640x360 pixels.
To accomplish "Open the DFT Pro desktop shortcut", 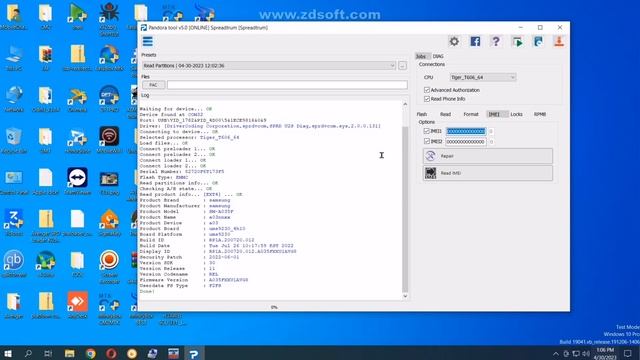I will coord(109,98).
